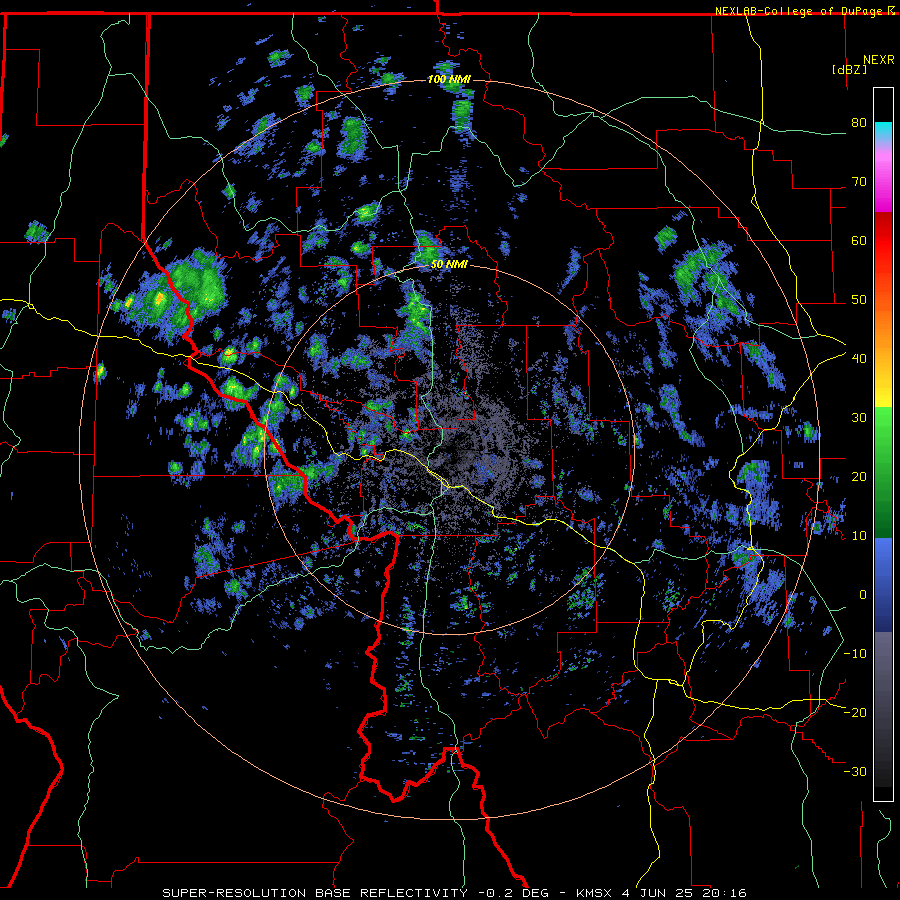
Task: Click the 40 value on the dBZ scale
Action: click(859, 359)
